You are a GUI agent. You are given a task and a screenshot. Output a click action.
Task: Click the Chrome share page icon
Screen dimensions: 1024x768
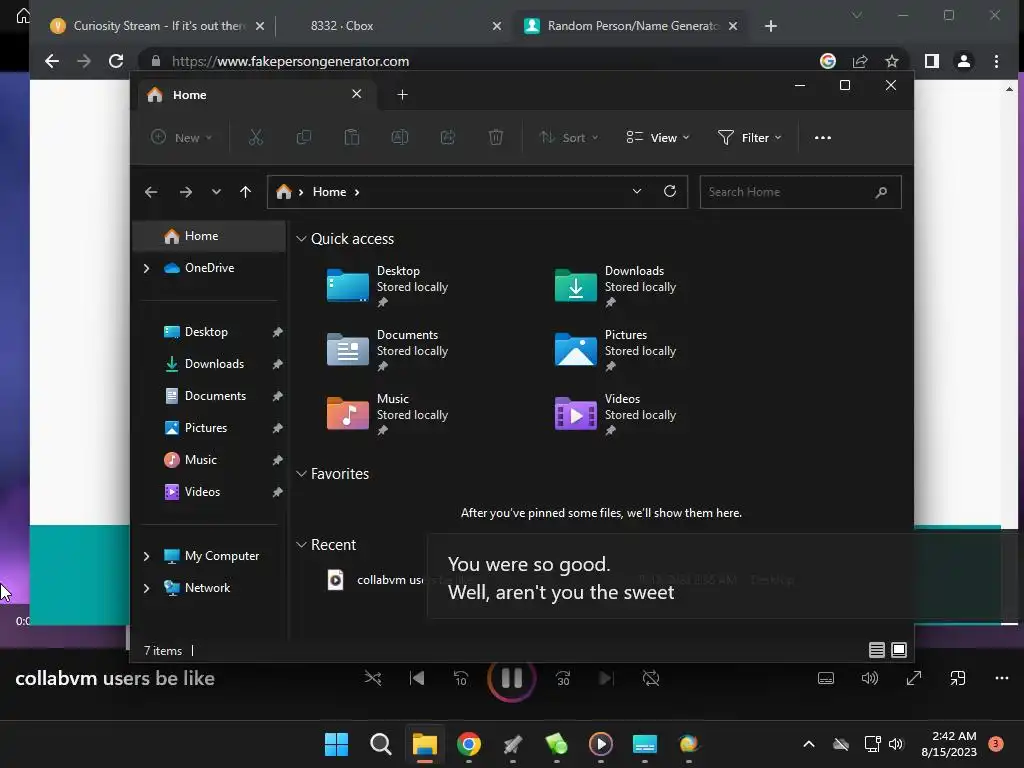(859, 61)
